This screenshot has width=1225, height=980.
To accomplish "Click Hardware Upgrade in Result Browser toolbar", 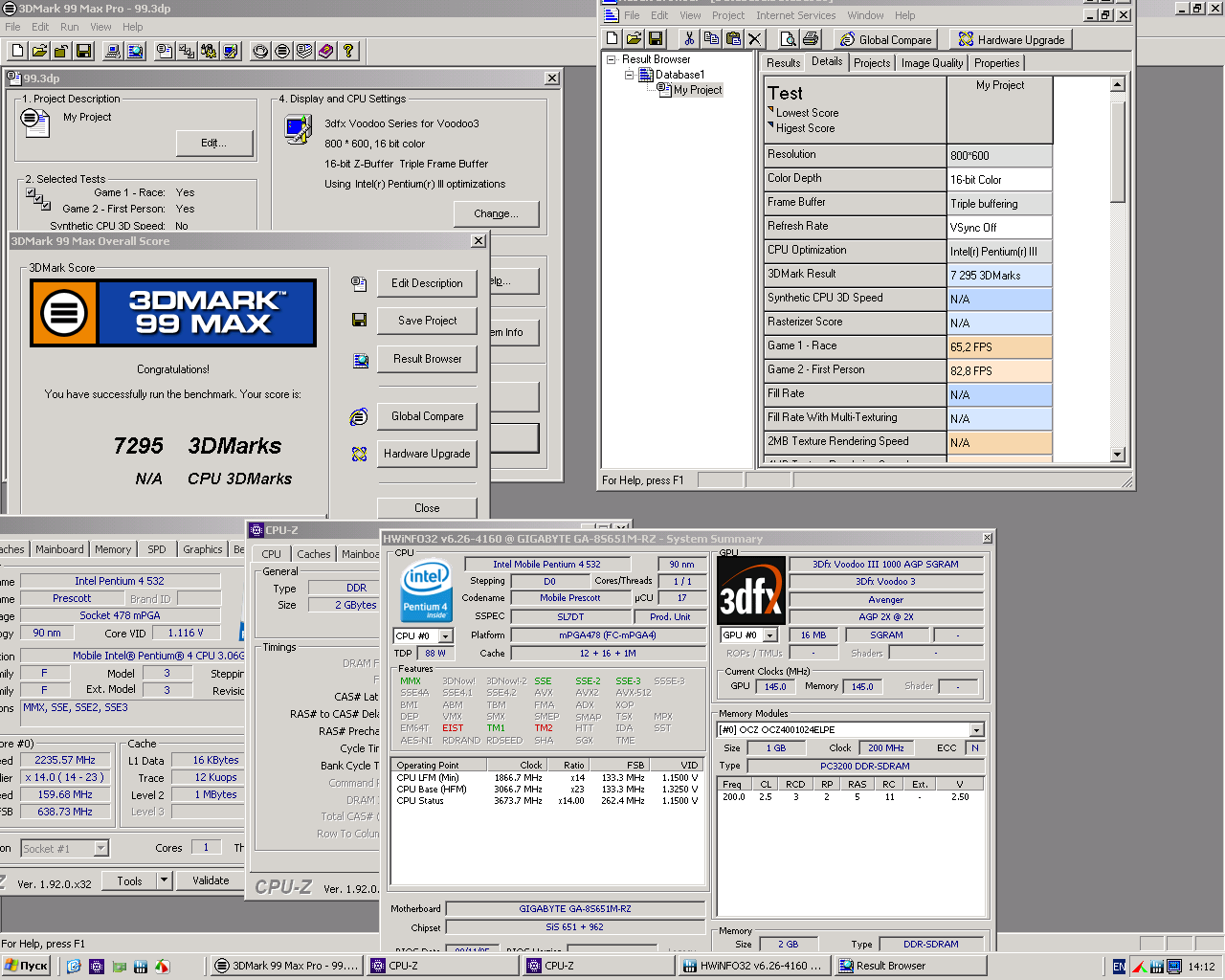I will [x=1011, y=39].
